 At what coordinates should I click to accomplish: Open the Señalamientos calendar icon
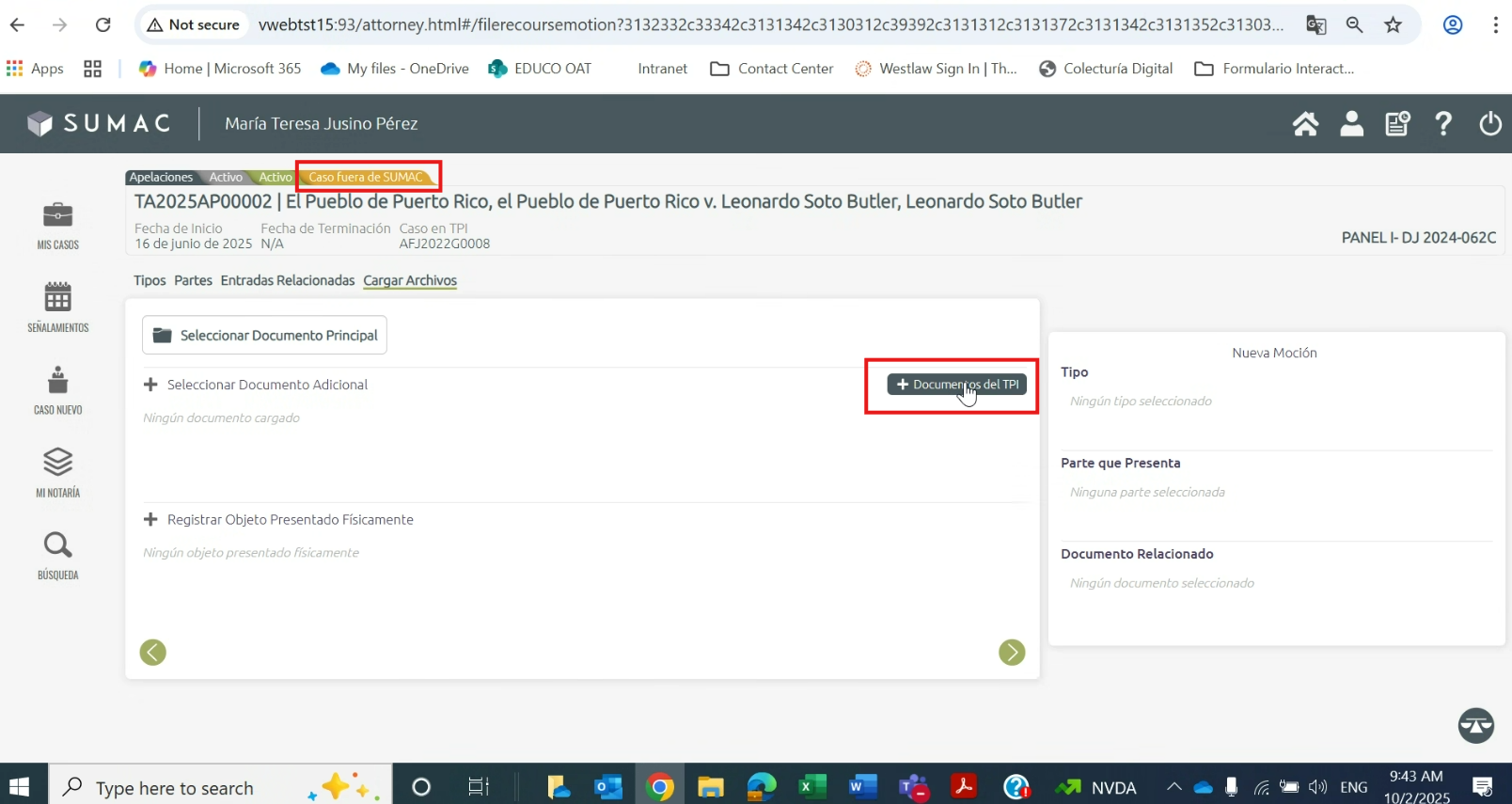pos(57,307)
